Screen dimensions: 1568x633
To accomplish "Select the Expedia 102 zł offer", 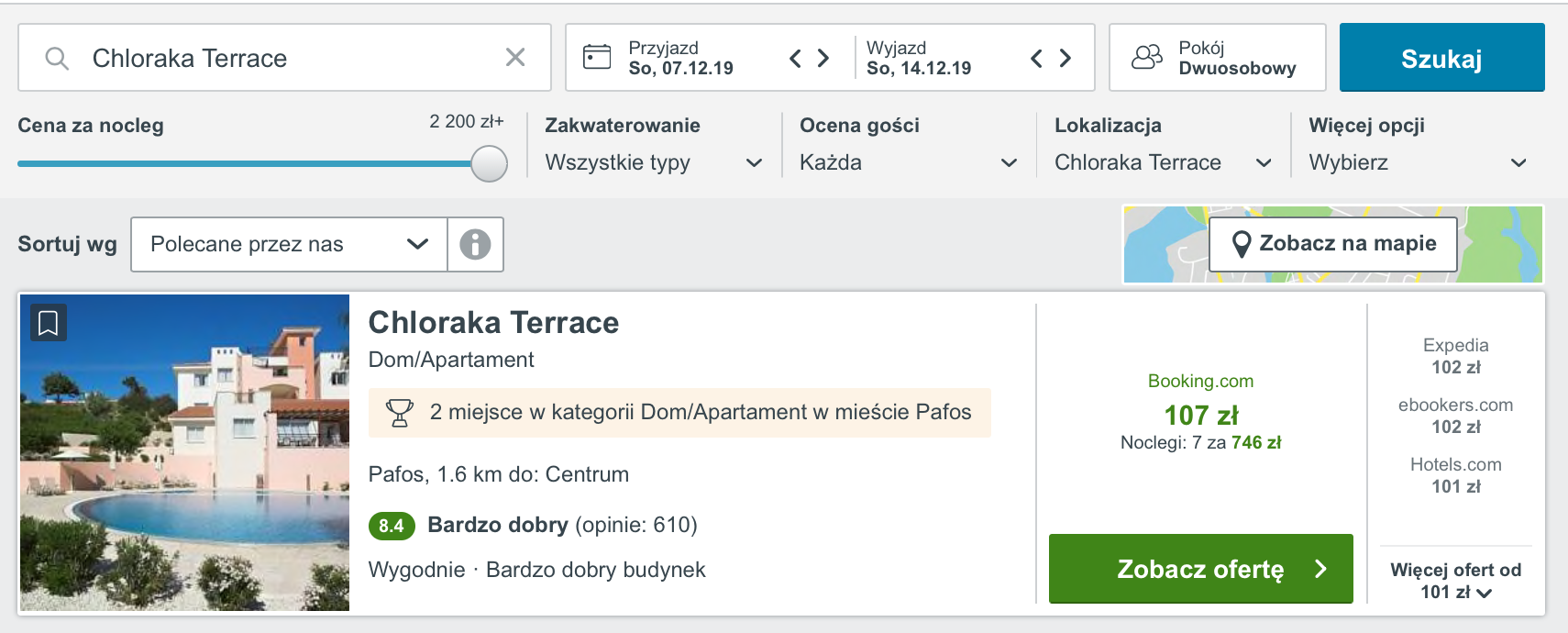I will pos(1455,356).
